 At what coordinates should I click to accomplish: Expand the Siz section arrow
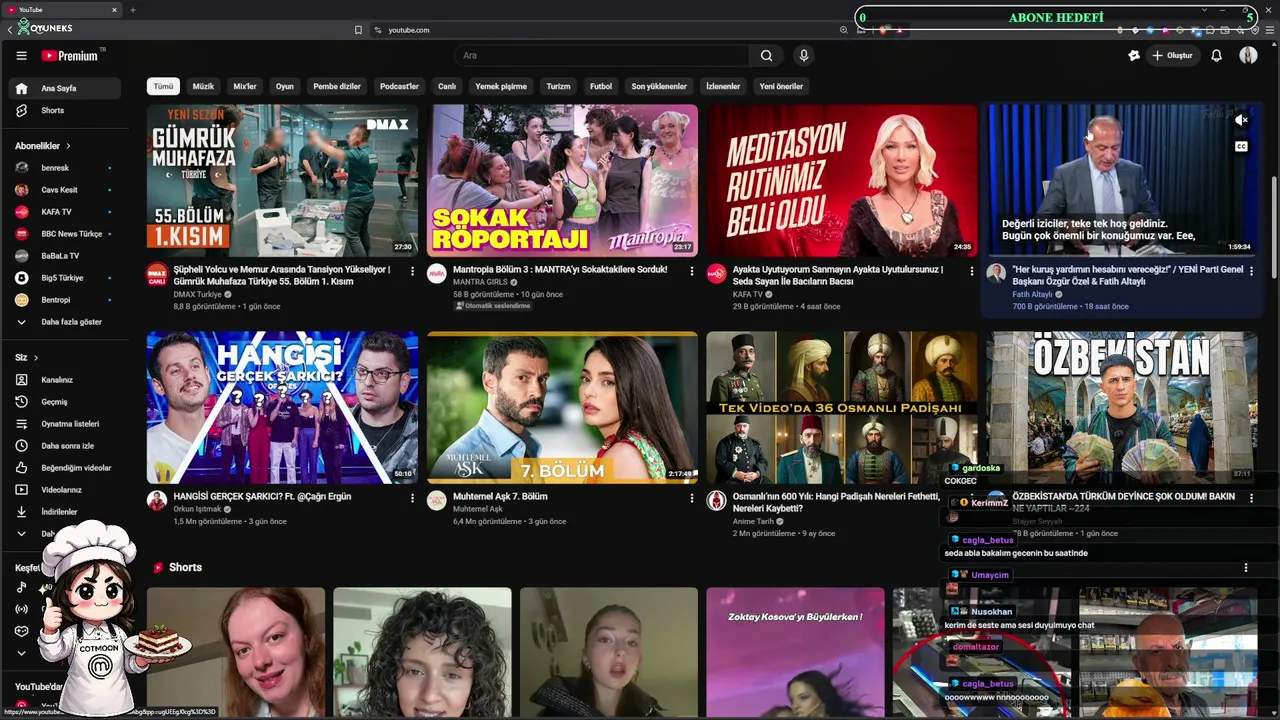pyautogui.click(x=36, y=358)
